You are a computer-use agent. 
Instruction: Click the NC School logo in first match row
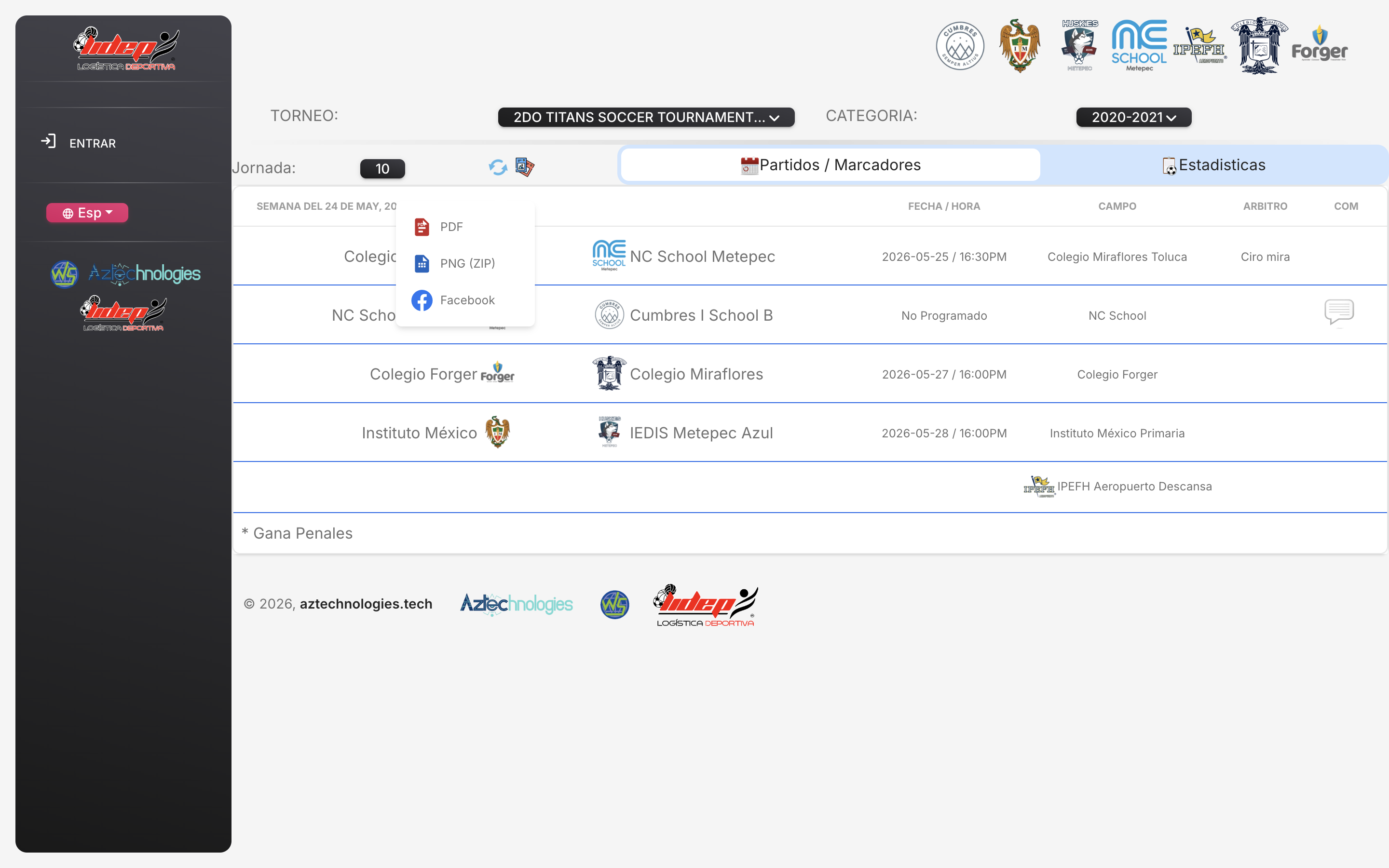click(x=609, y=256)
